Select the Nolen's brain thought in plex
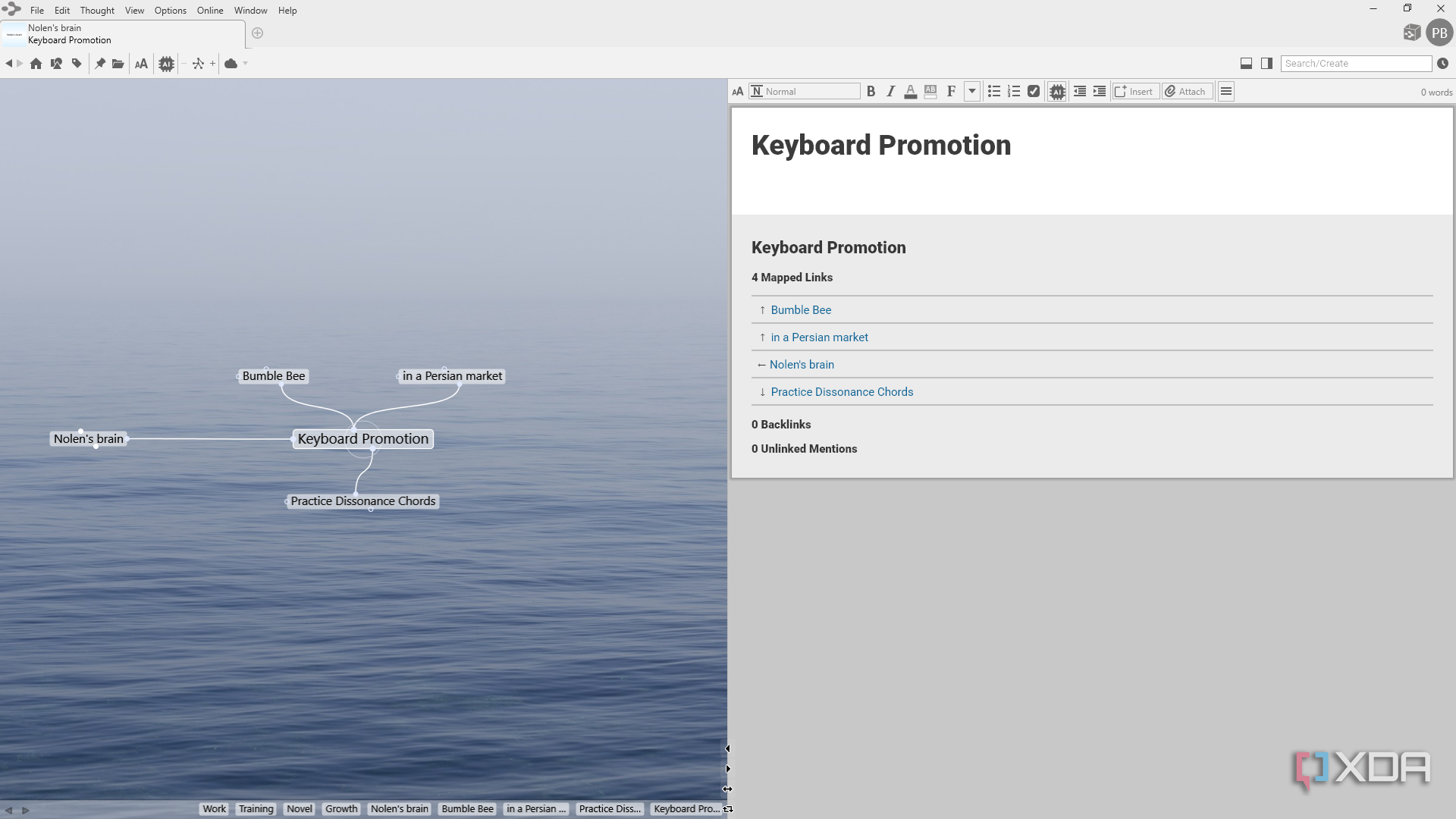Viewport: 1456px width, 819px height. pos(89,439)
